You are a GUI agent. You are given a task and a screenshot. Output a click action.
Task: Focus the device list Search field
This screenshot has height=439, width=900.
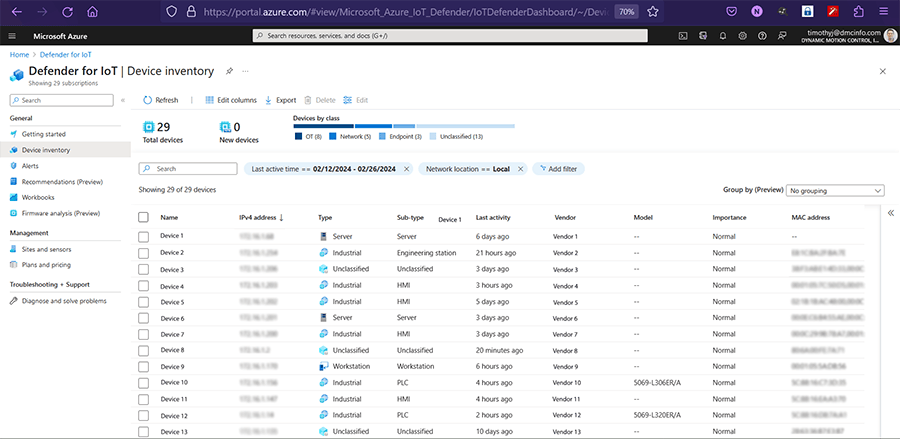[188, 169]
